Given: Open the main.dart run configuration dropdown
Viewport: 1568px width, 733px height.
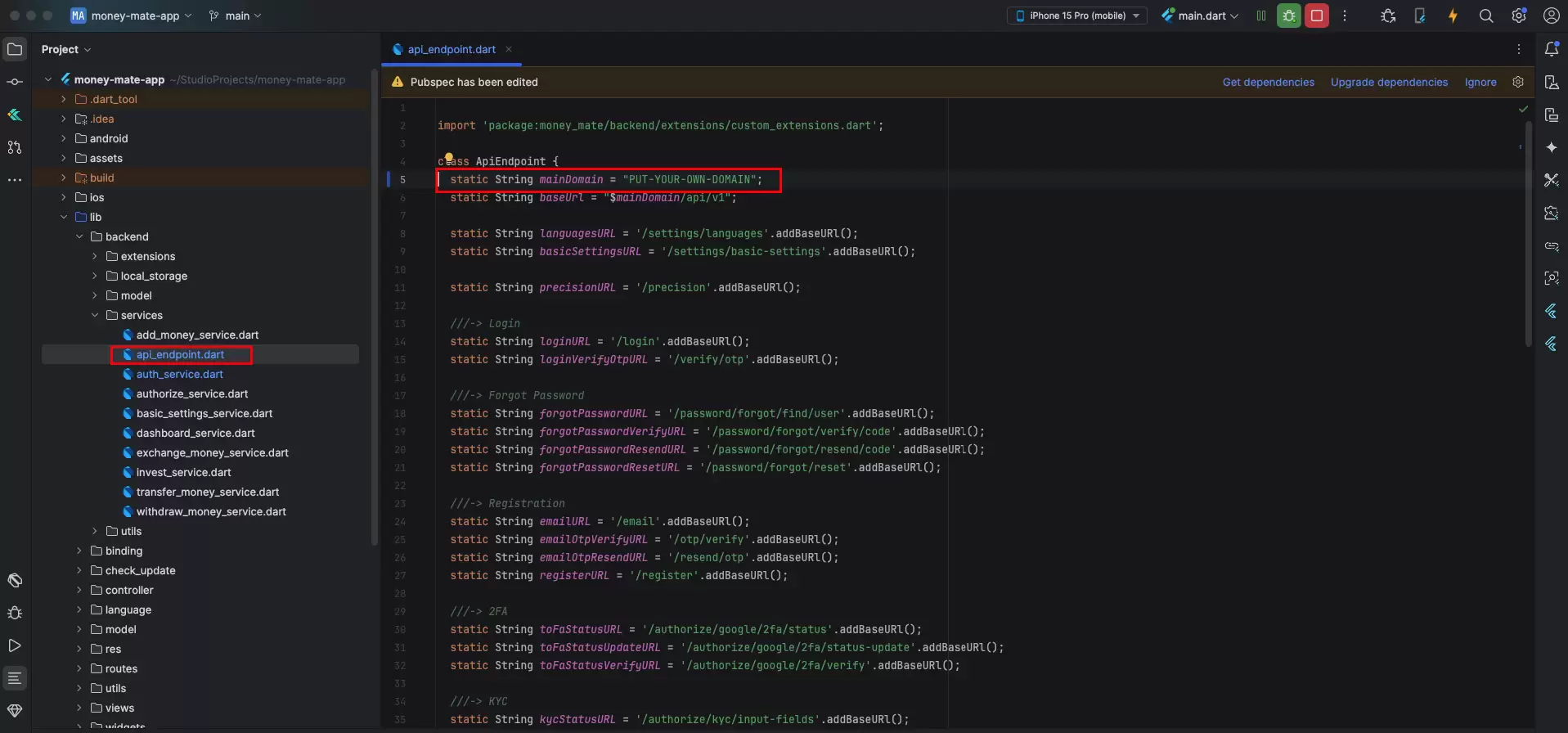Looking at the screenshot, I should pyautogui.click(x=1200, y=16).
